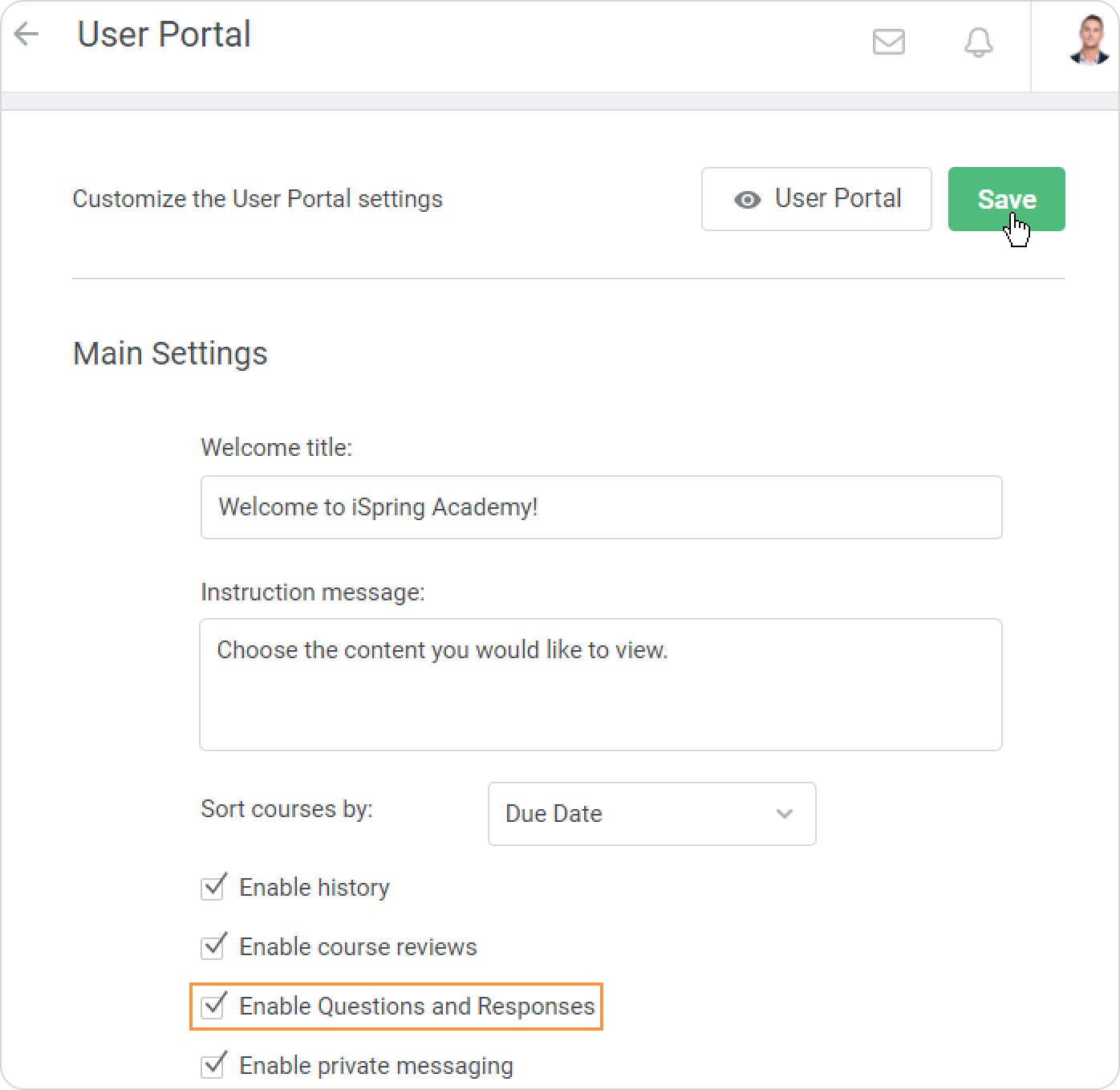Click the User Portal page title
1120x1090 pixels.
(x=164, y=35)
